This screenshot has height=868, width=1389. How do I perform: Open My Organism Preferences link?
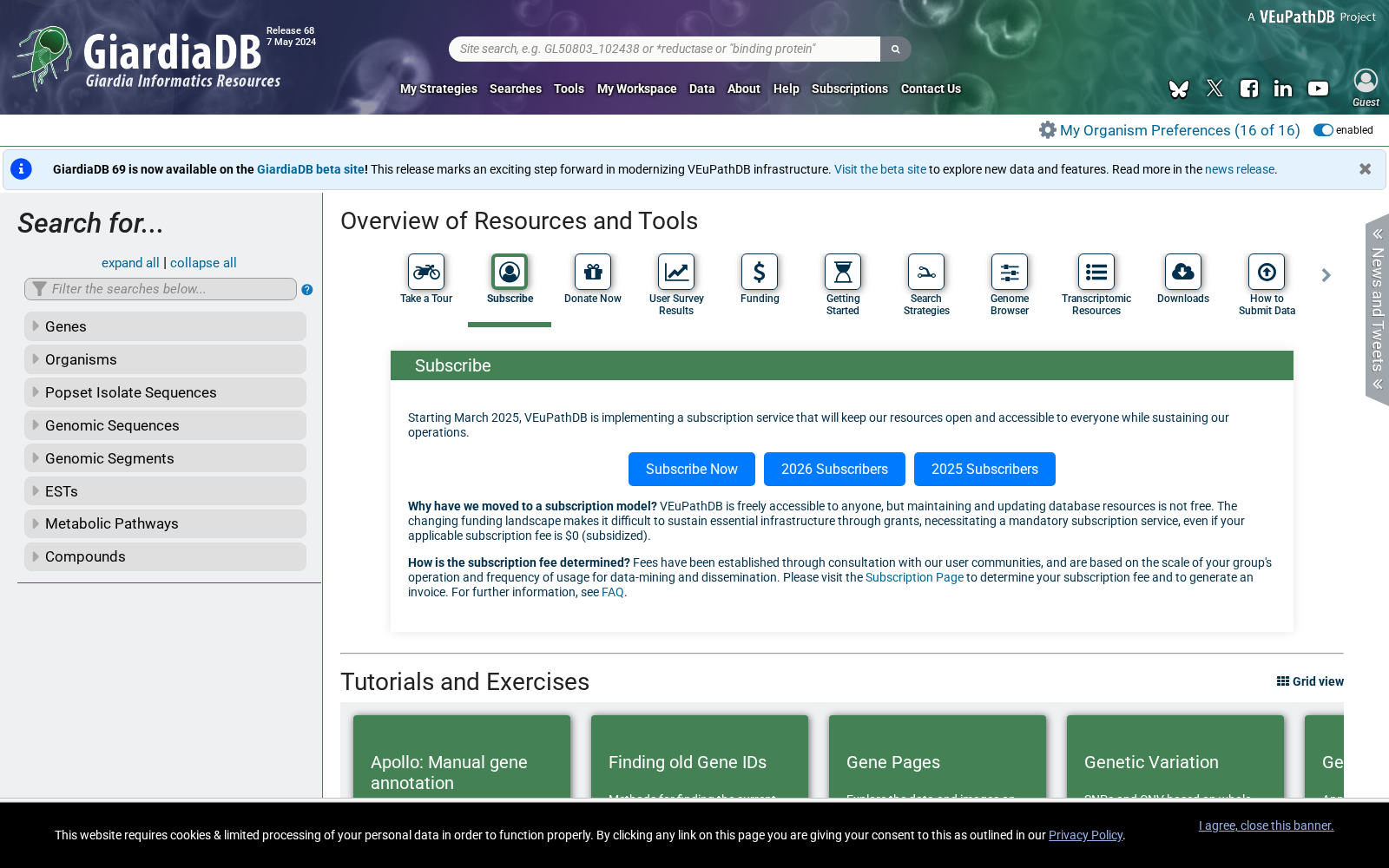click(1180, 130)
